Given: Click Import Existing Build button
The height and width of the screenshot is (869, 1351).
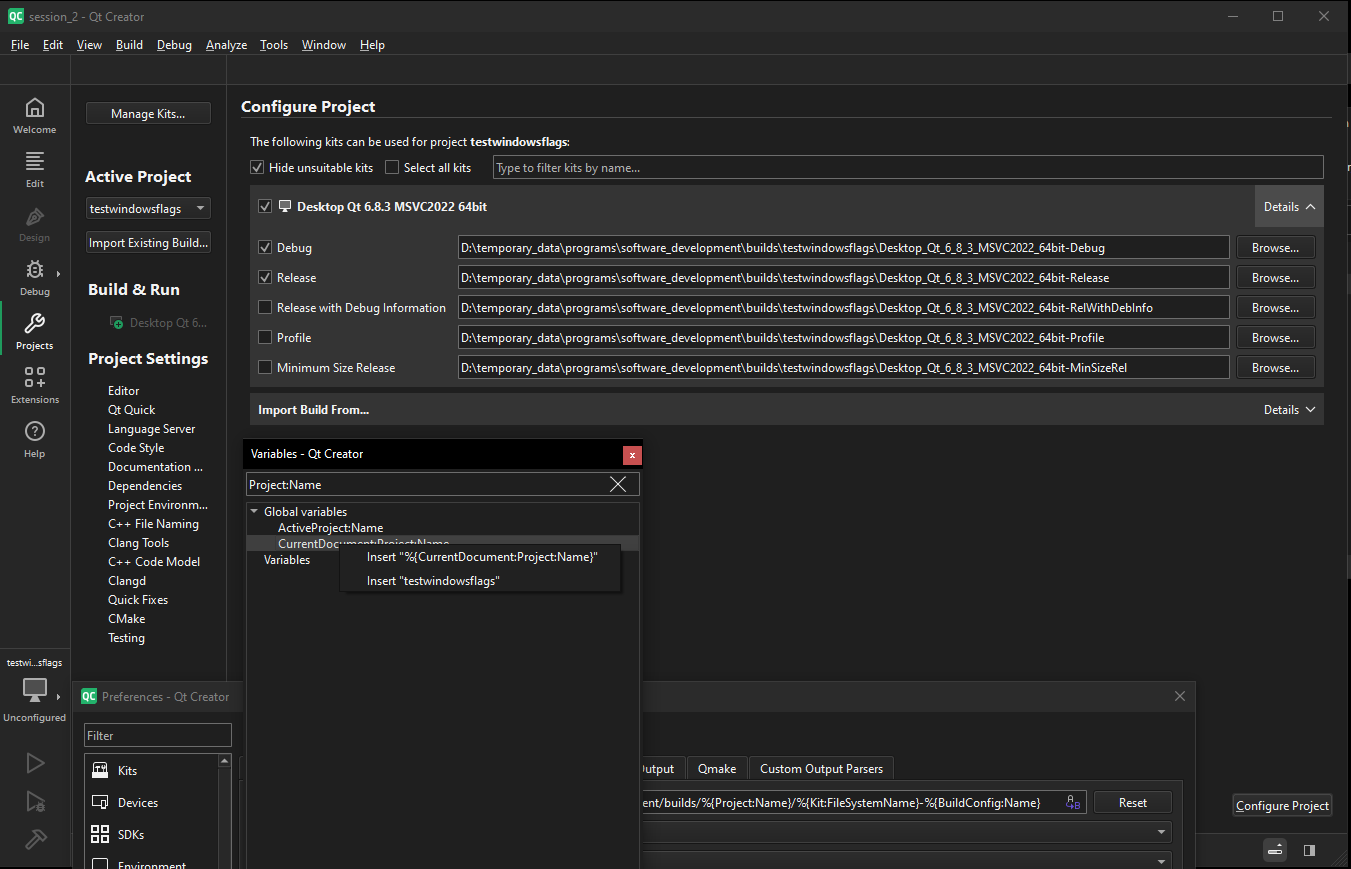Looking at the screenshot, I should tap(148, 243).
